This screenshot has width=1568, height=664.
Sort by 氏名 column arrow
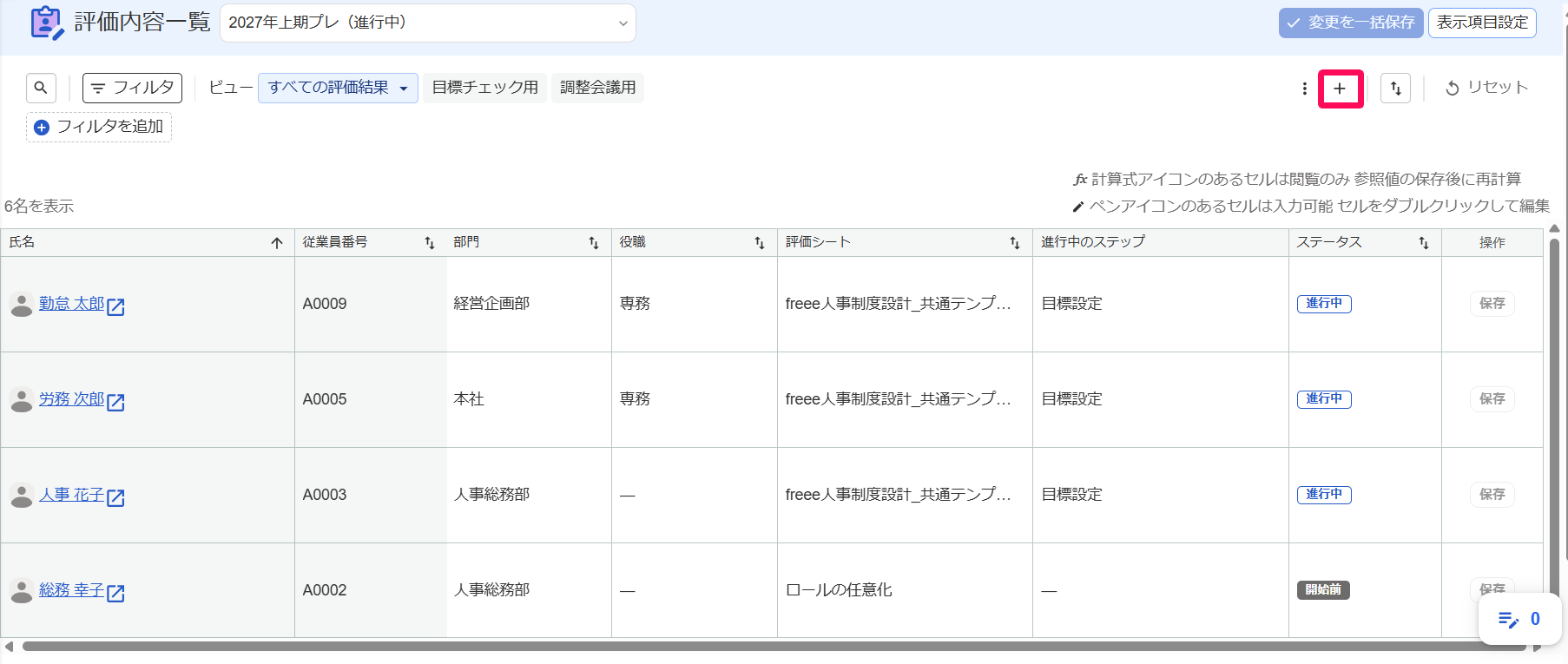[x=277, y=243]
